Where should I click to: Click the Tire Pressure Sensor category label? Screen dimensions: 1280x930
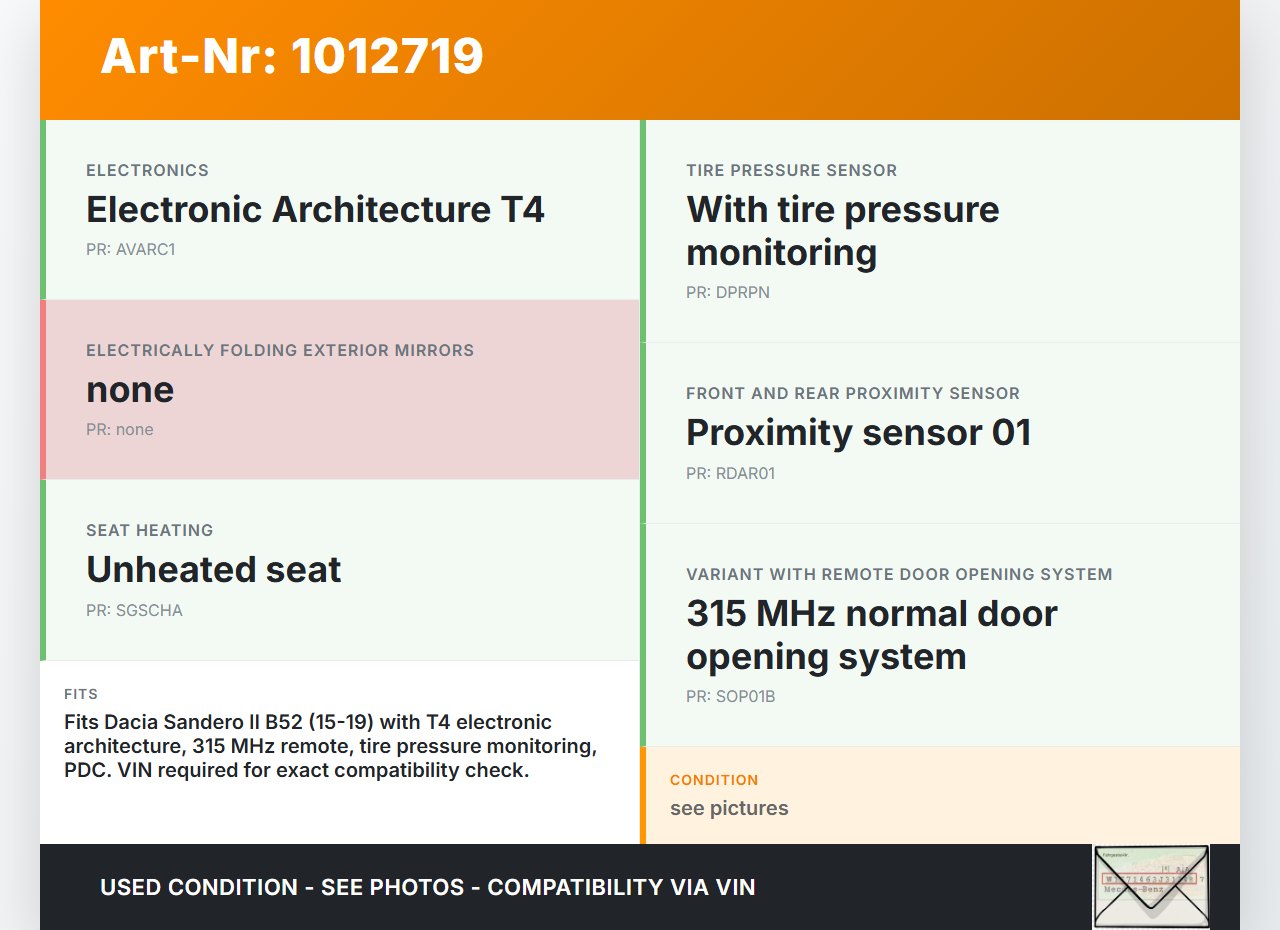(792, 171)
